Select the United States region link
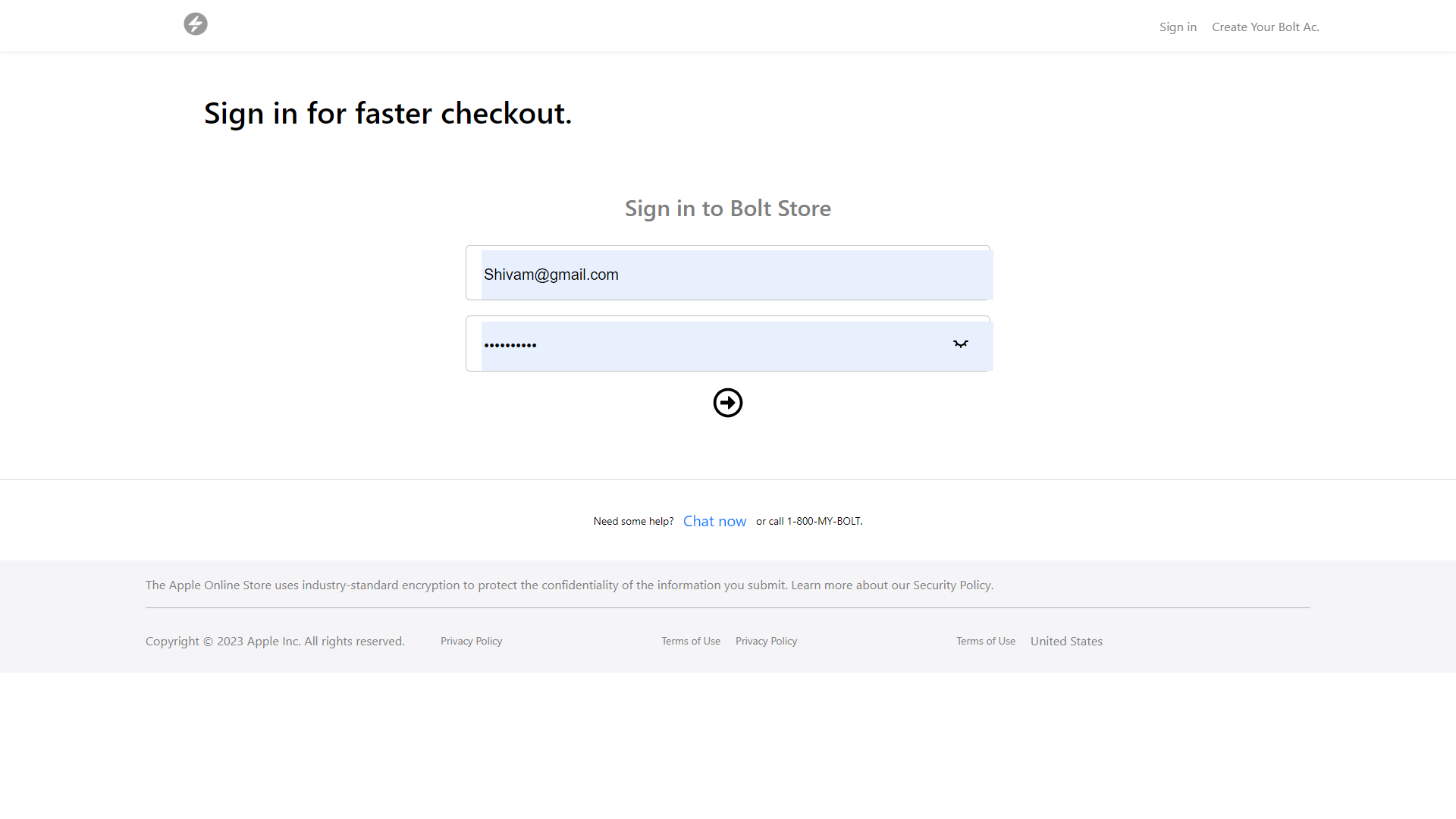1456x819 pixels. [1066, 642]
